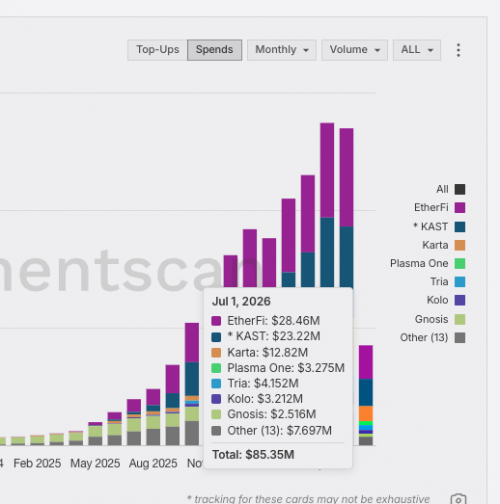Open the ALL time range dropdown
The image size is (500, 504).
click(417, 50)
